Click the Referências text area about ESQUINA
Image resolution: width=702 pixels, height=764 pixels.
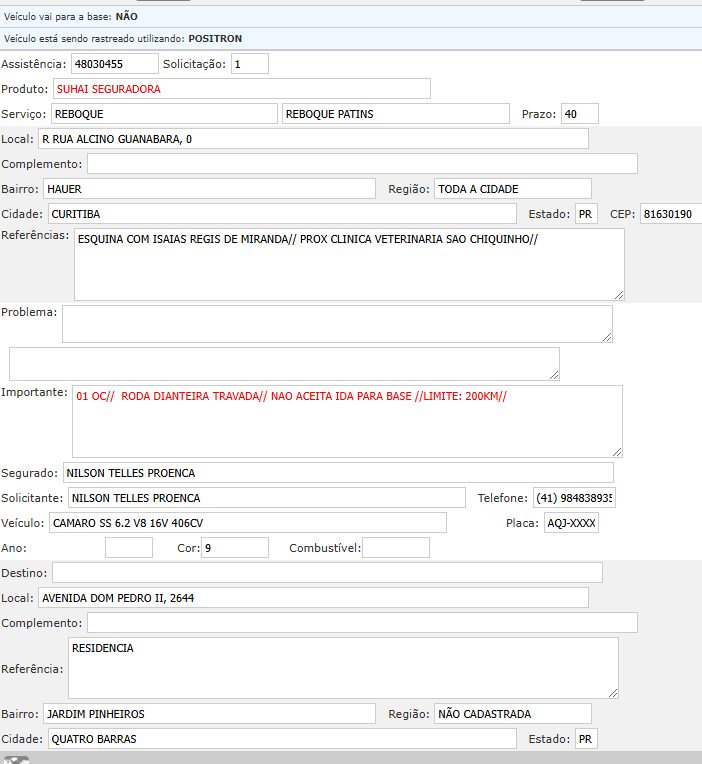click(x=349, y=265)
